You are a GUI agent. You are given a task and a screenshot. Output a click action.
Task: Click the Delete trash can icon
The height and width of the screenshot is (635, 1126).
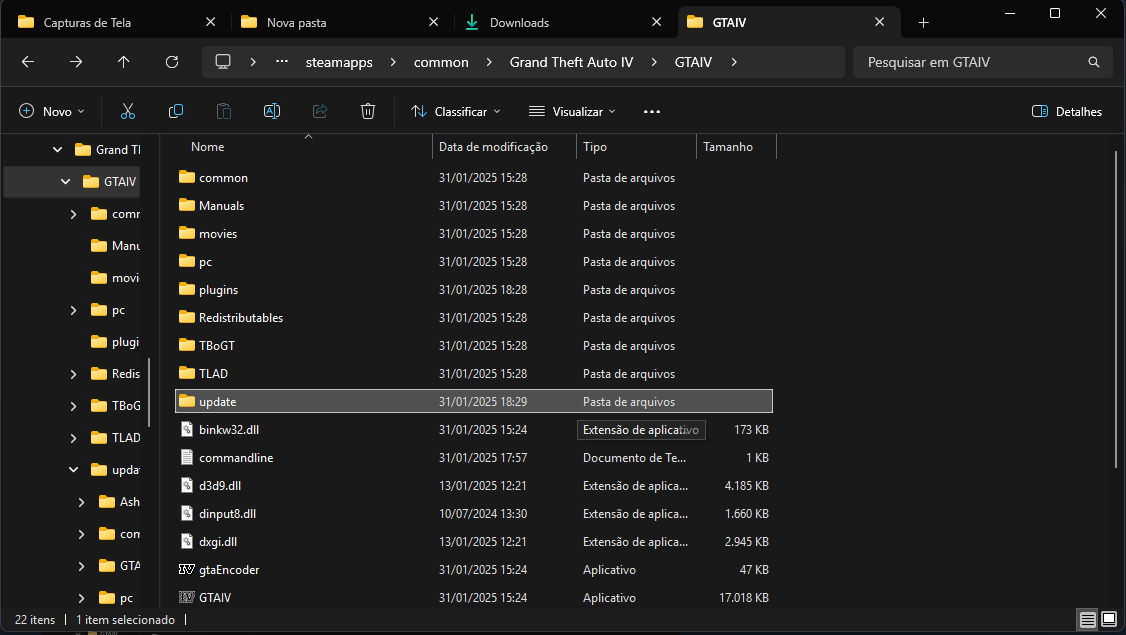click(368, 111)
